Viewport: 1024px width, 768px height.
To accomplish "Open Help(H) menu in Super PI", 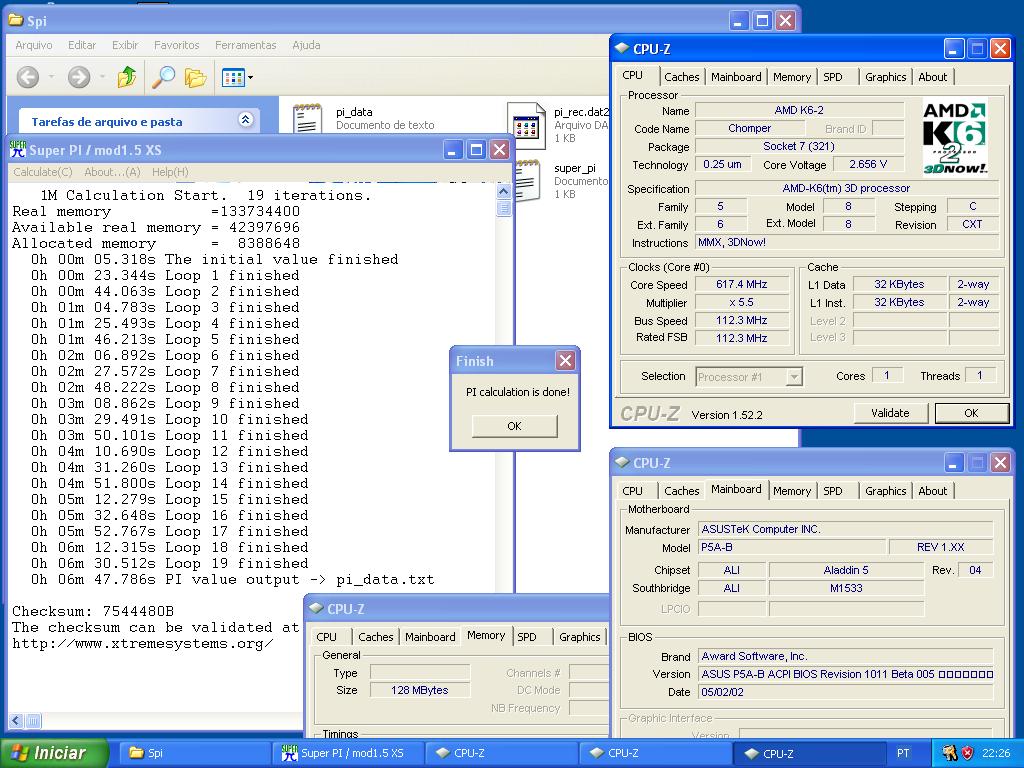I will tap(170, 172).
